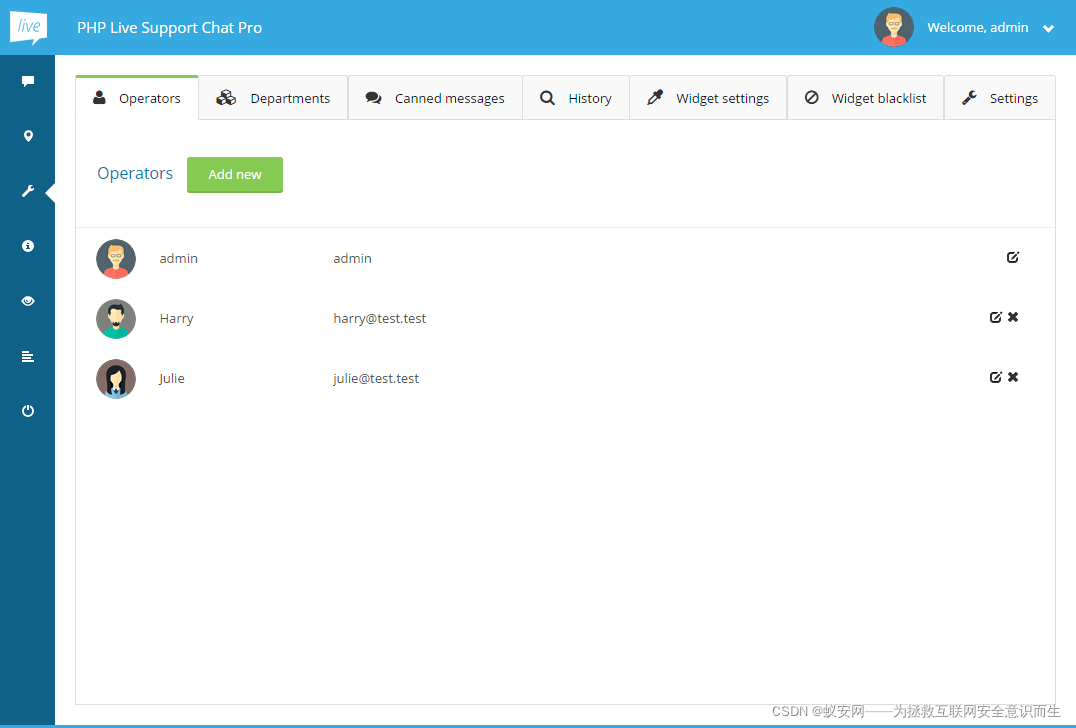
Task: Open the Canned messages tab
Action: point(435,98)
